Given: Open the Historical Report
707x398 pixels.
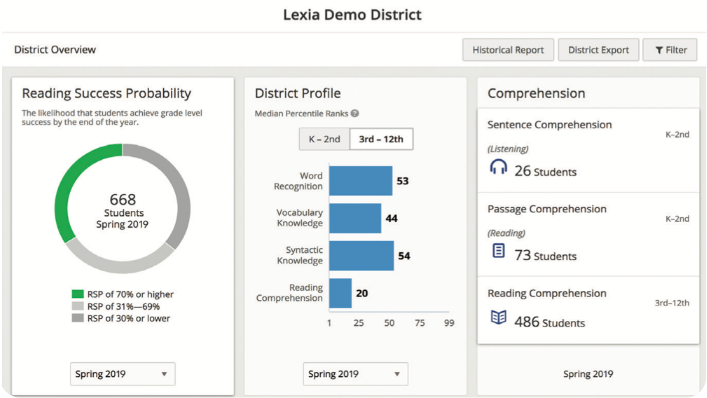Looking at the screenshot, I should 508,50.
